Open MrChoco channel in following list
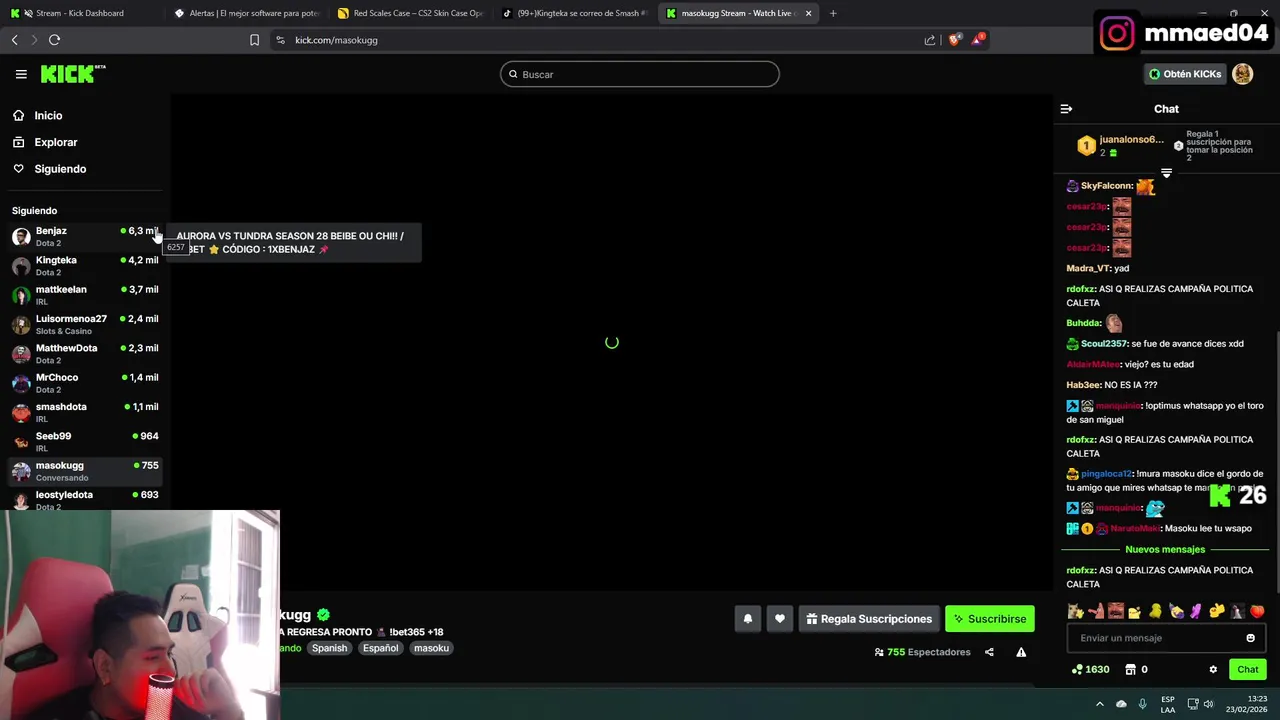 (85, 383)
